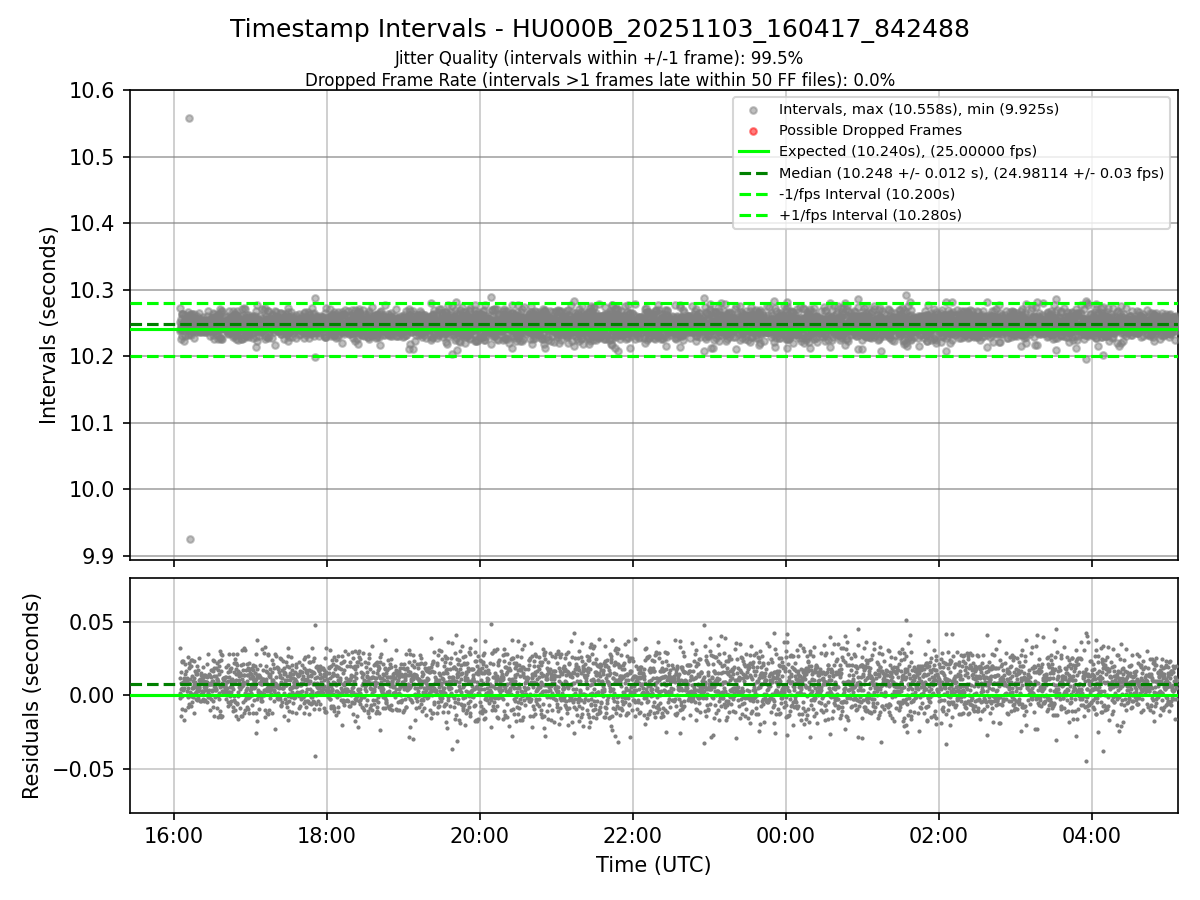Select the Dropped Frame Rate 0.0% subtitle

point(599,80)
